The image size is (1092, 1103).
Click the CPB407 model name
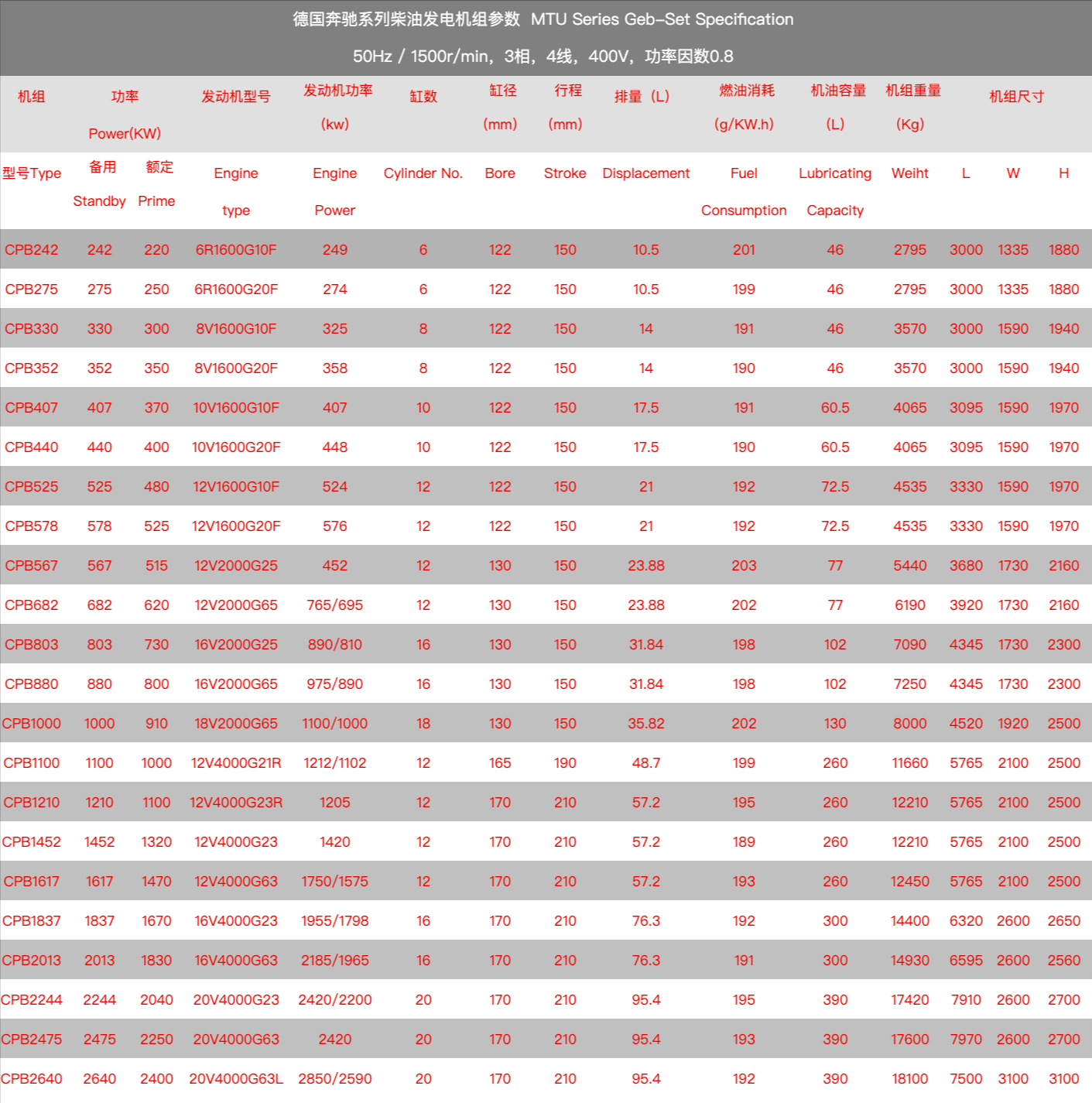[32, 408]
